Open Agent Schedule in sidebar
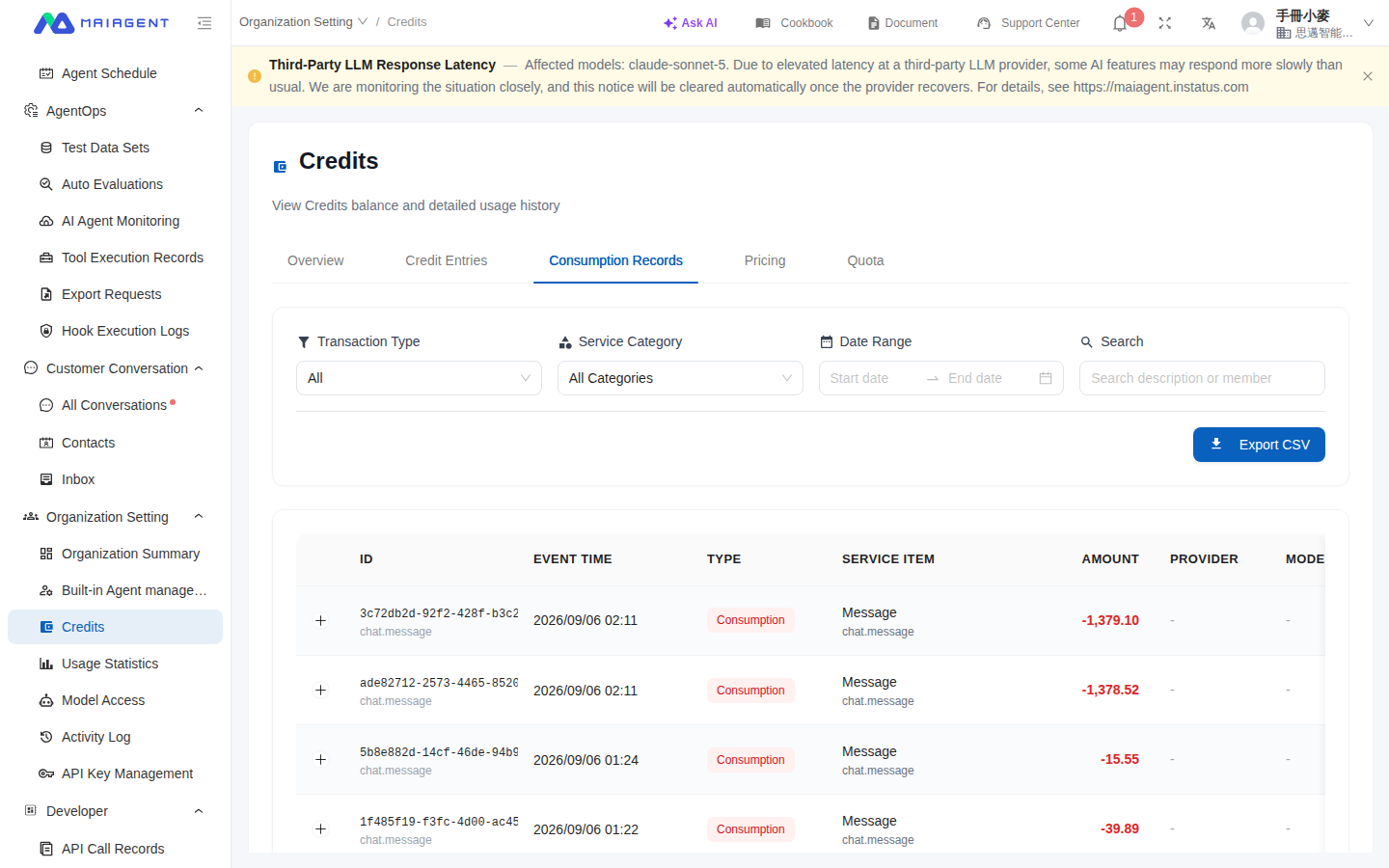Viewport: 1389px width, 868px height. pos(116,73)
